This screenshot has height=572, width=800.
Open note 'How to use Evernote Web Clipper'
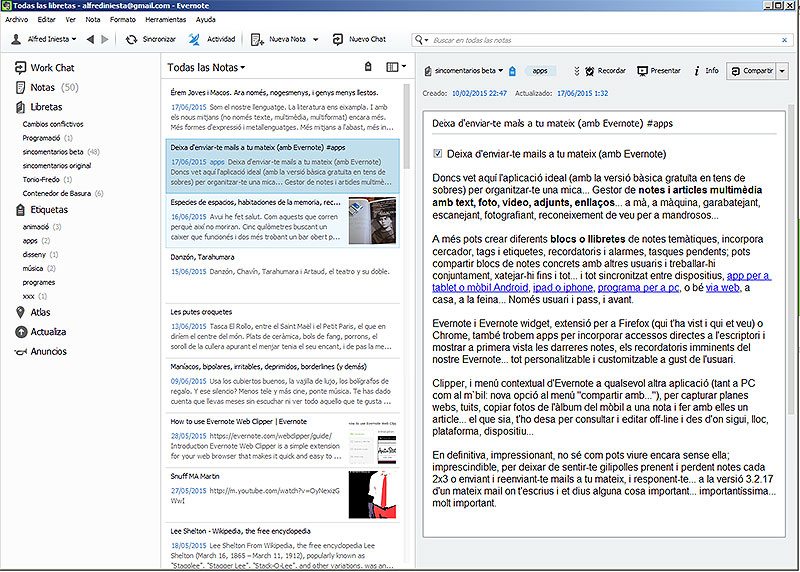click(282, 440)
